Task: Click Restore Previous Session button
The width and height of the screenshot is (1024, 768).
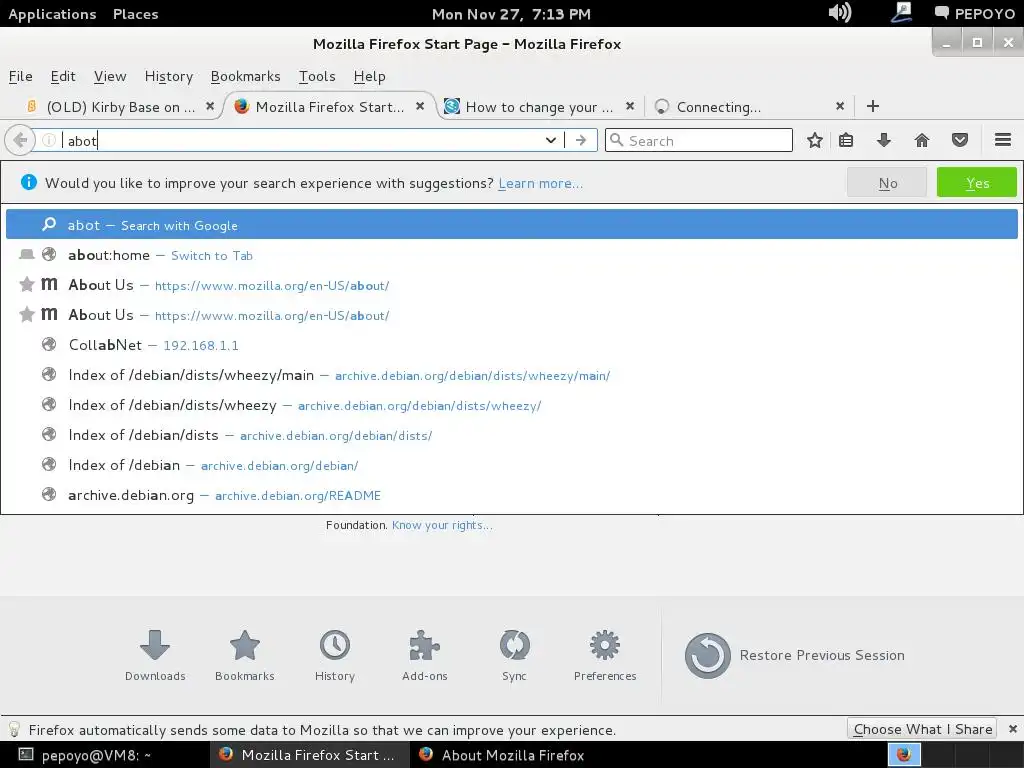Action: 795,655
